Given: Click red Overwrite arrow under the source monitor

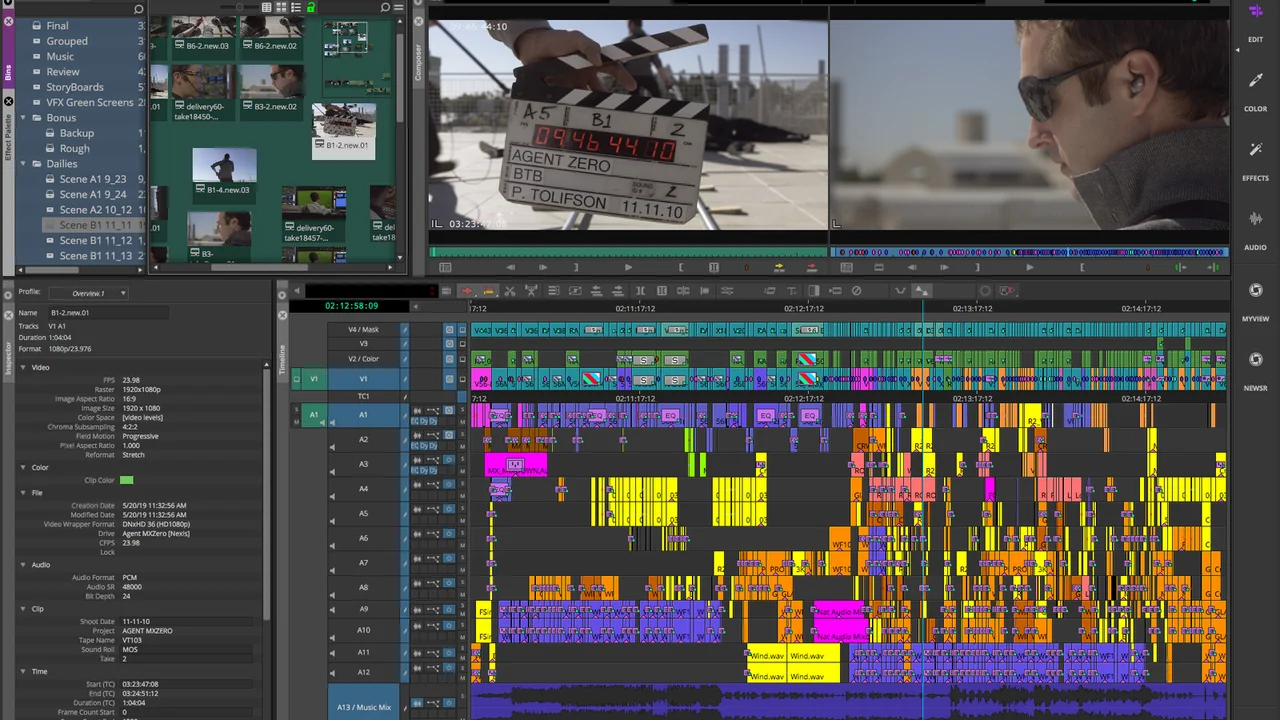Looking at the screenshot, I should point(811,267).
